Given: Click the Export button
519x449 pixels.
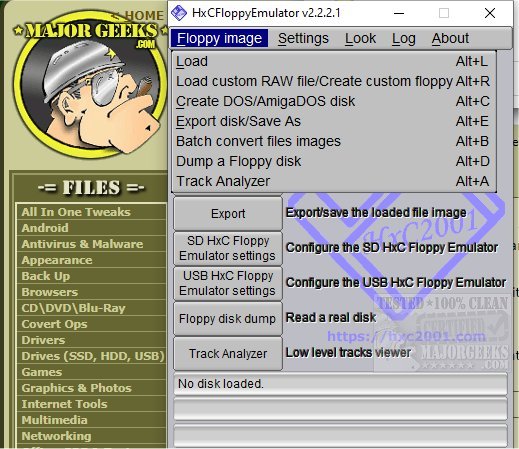Looking at the screenshot, I should click(228, 214).
